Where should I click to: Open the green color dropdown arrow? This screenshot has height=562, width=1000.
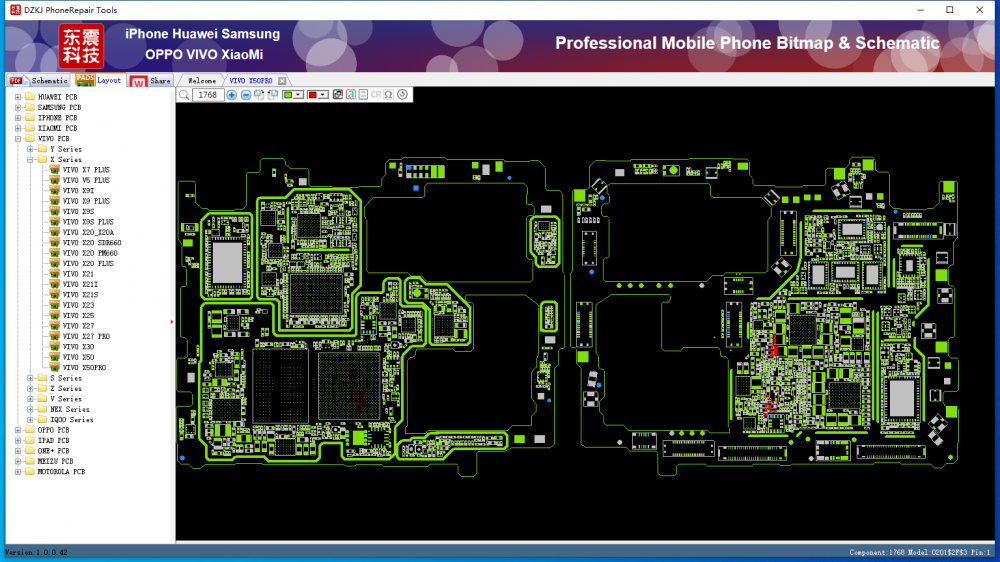(x=298, y=95)
